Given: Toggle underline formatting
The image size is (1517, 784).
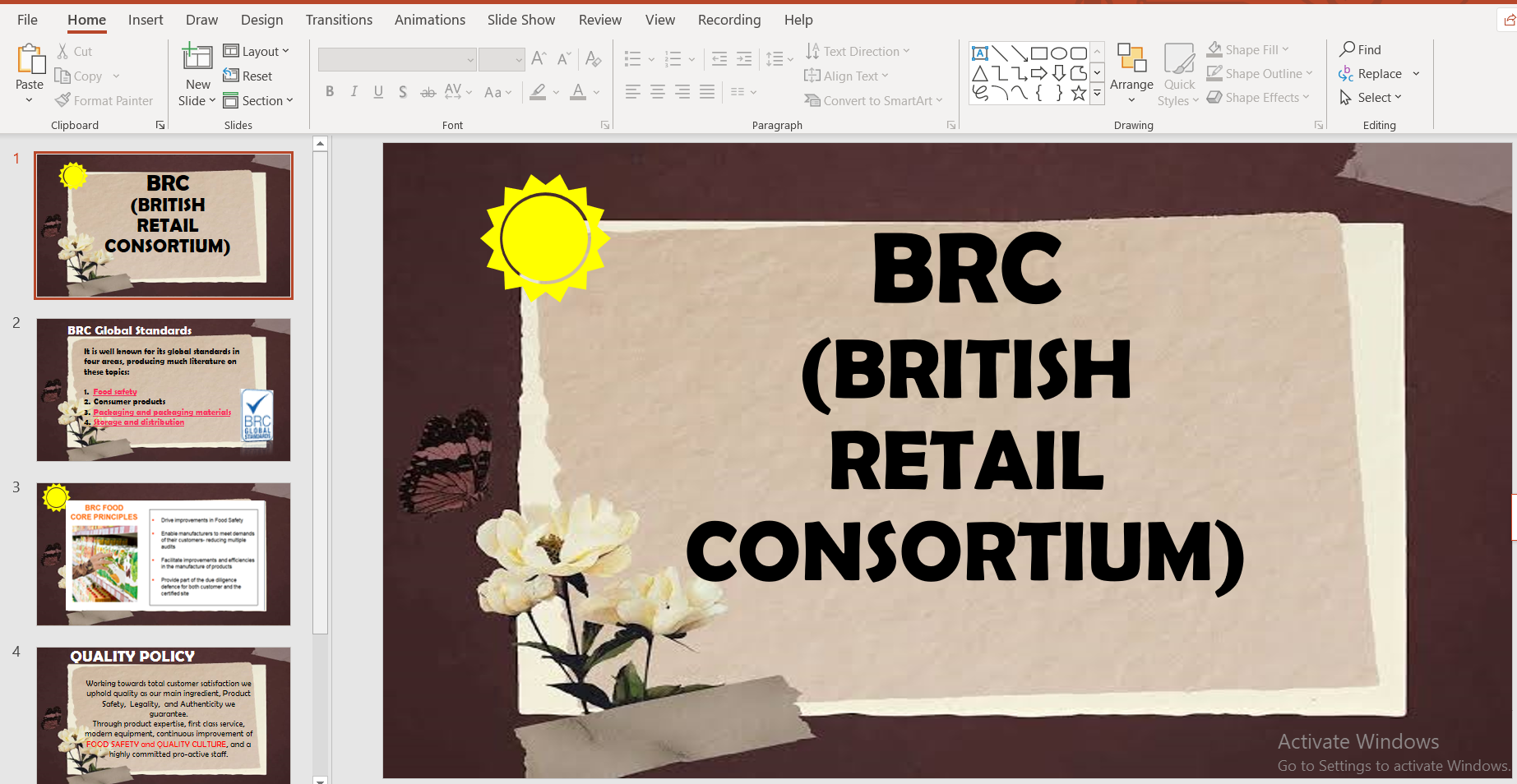Looking at the screenshot, I should (x=378, y=92).
